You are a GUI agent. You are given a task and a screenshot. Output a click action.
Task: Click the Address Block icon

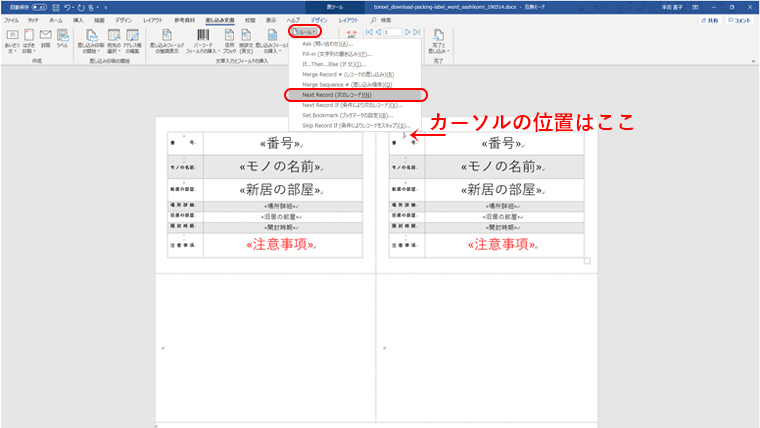(230, 39)
